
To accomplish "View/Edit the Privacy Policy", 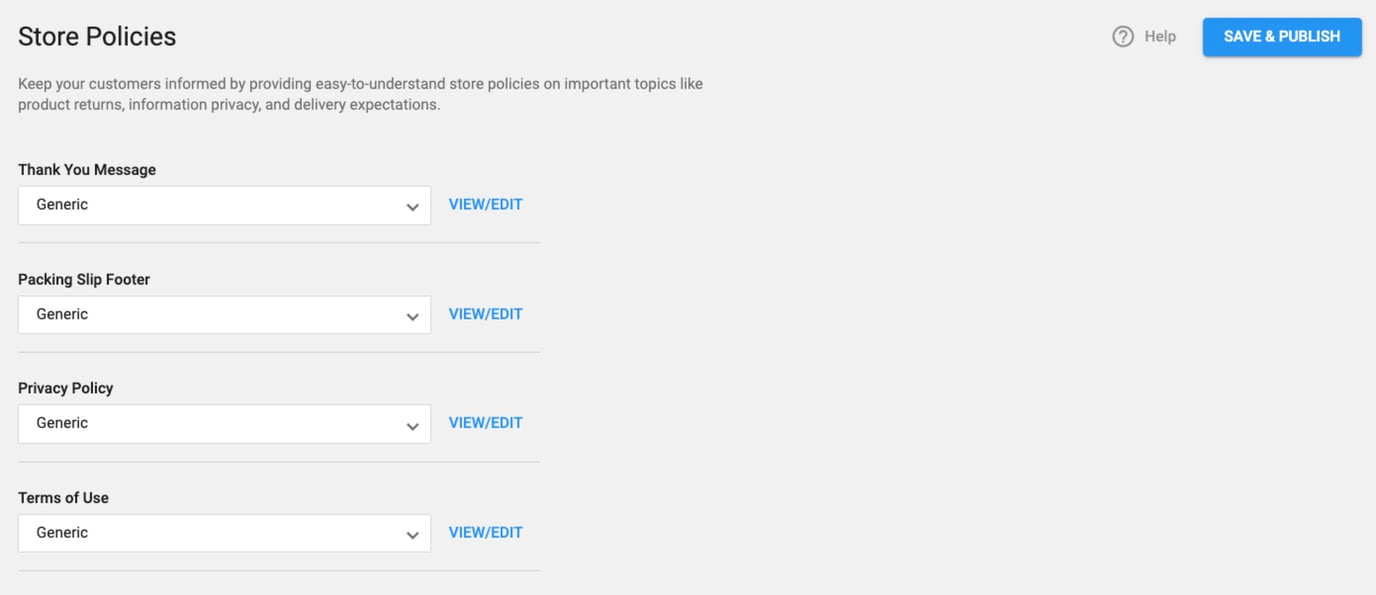I will point(486,423).
